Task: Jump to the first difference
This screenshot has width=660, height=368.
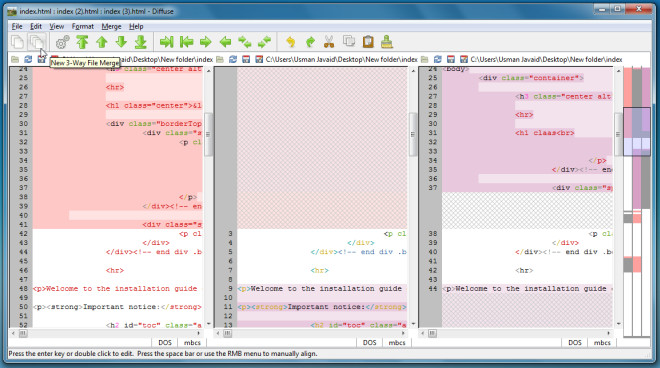Action: pos(82,42)
